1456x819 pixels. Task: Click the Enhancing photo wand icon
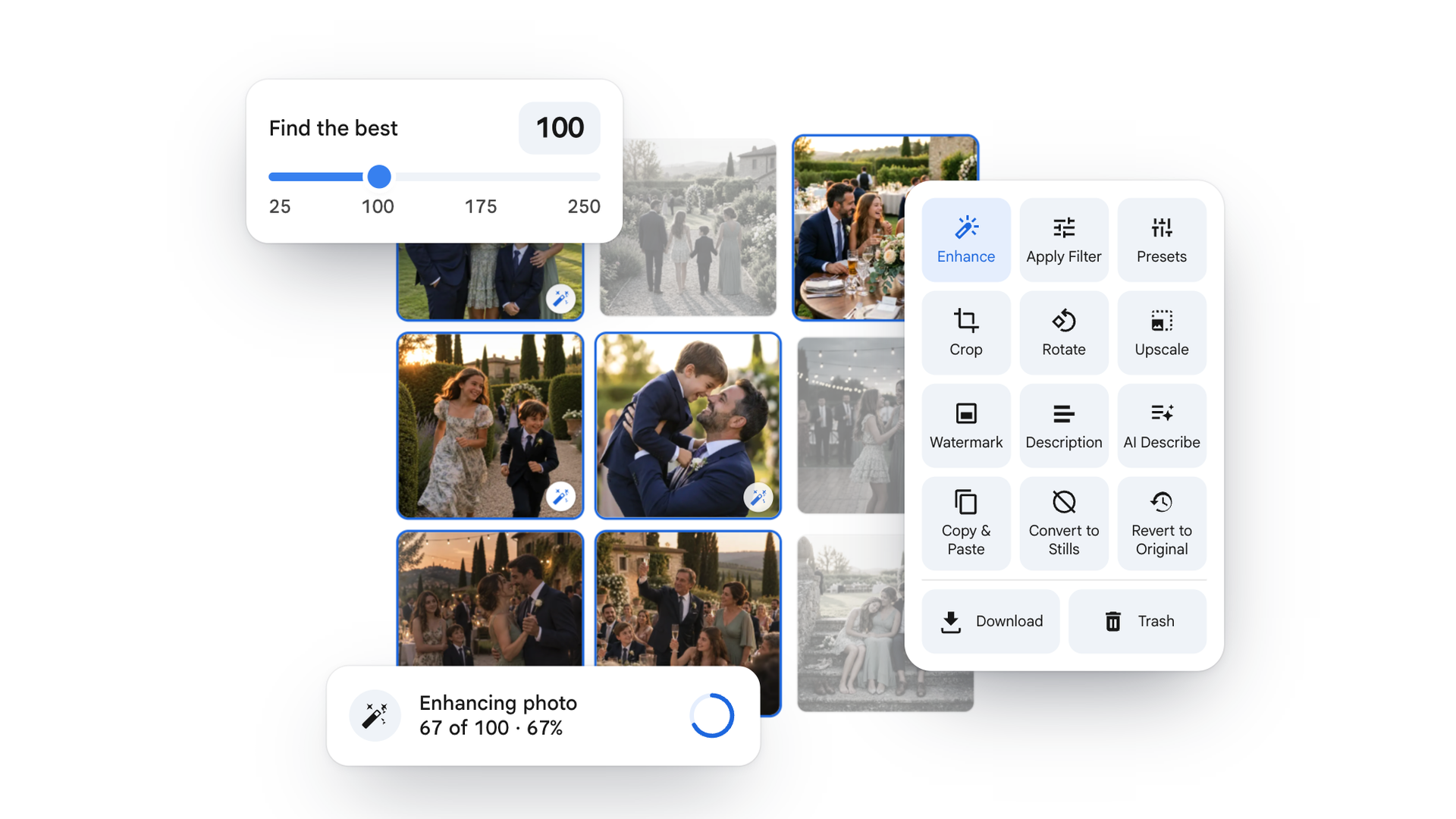click(x=375, y=715)
